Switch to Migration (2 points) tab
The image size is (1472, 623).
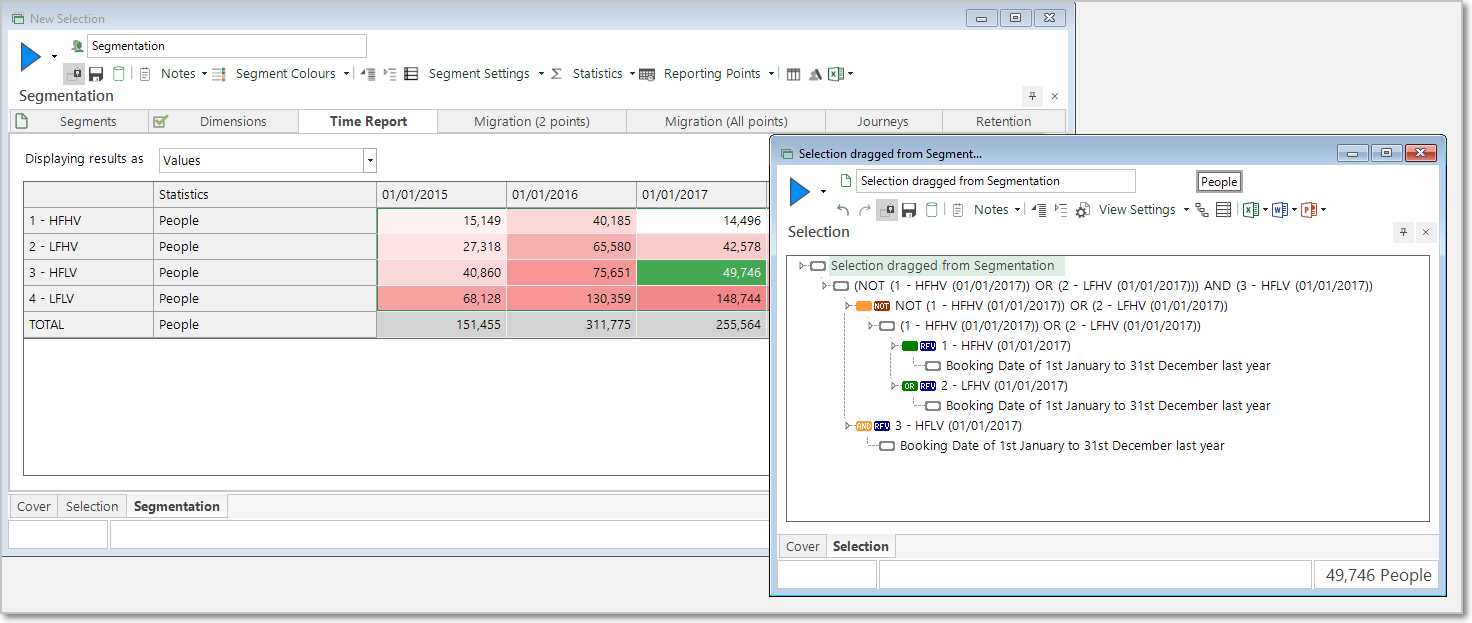532,121
